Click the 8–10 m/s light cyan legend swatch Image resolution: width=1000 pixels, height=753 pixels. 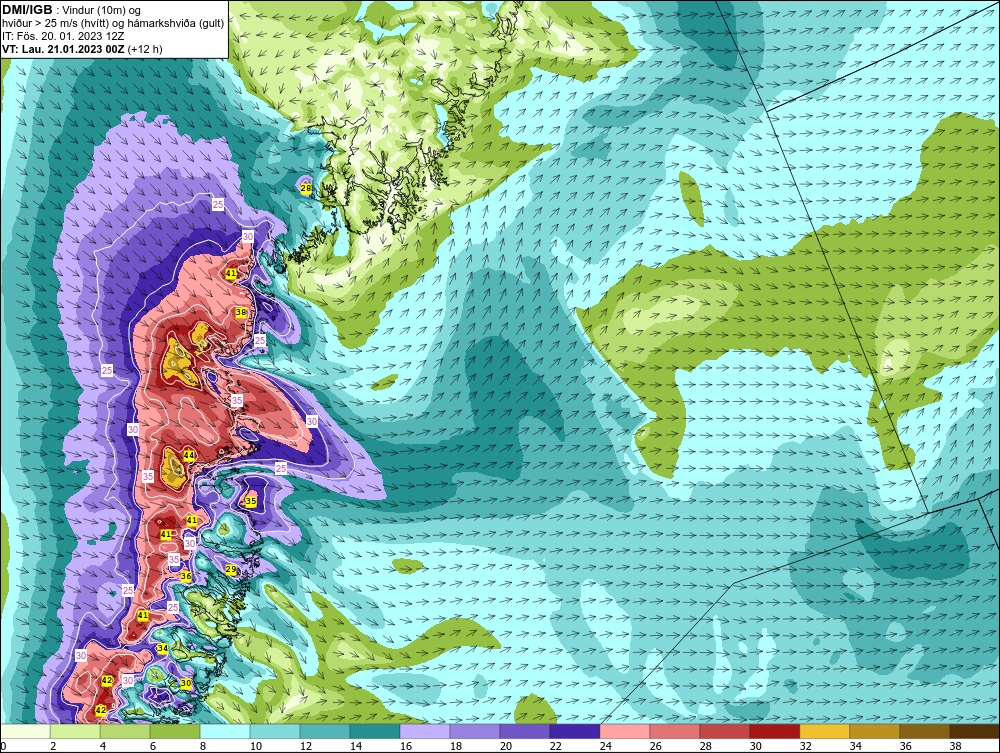(x=226, y=731)
